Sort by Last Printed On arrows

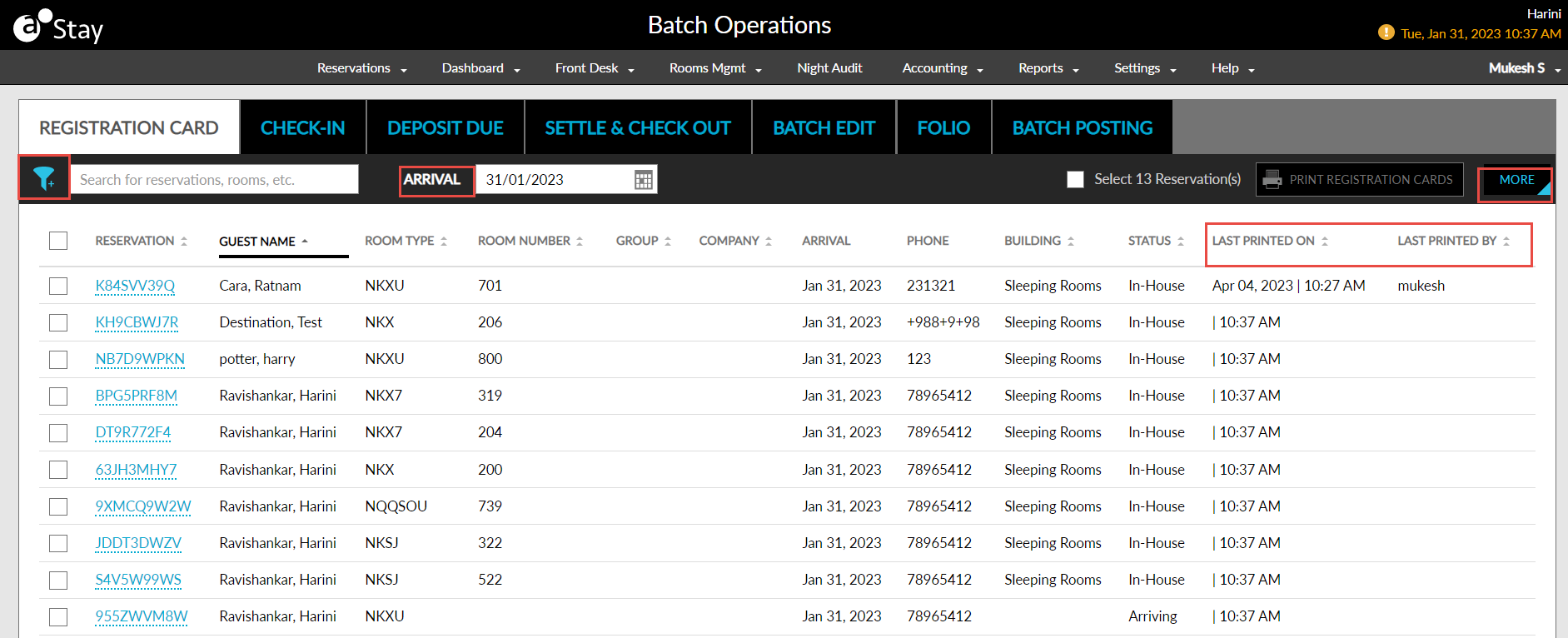(x=1325, y=242)
